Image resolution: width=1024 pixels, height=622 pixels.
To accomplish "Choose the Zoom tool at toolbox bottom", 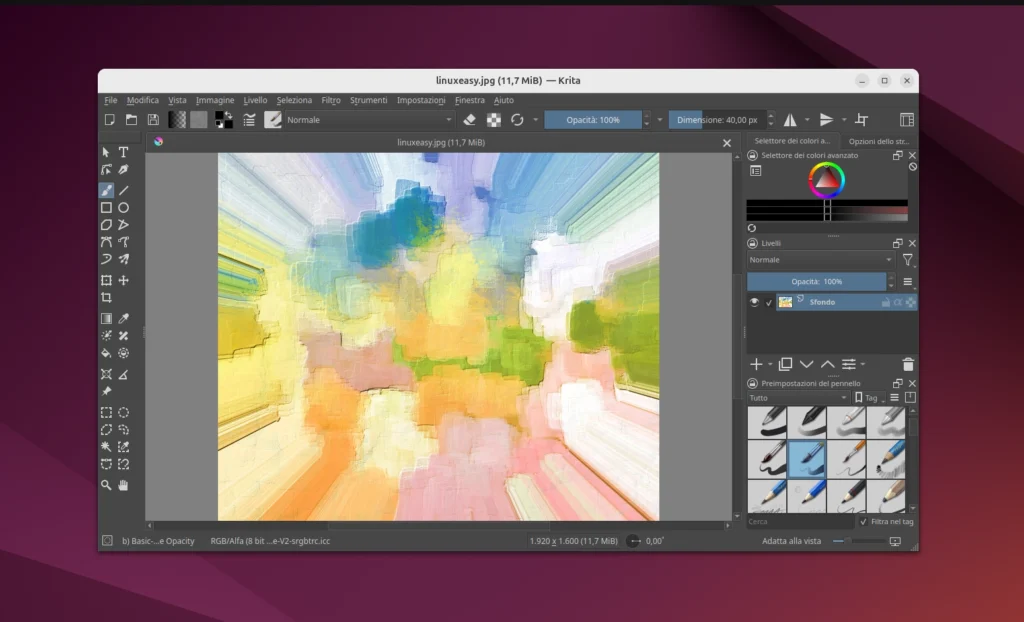I will click(x=106, y=485).
